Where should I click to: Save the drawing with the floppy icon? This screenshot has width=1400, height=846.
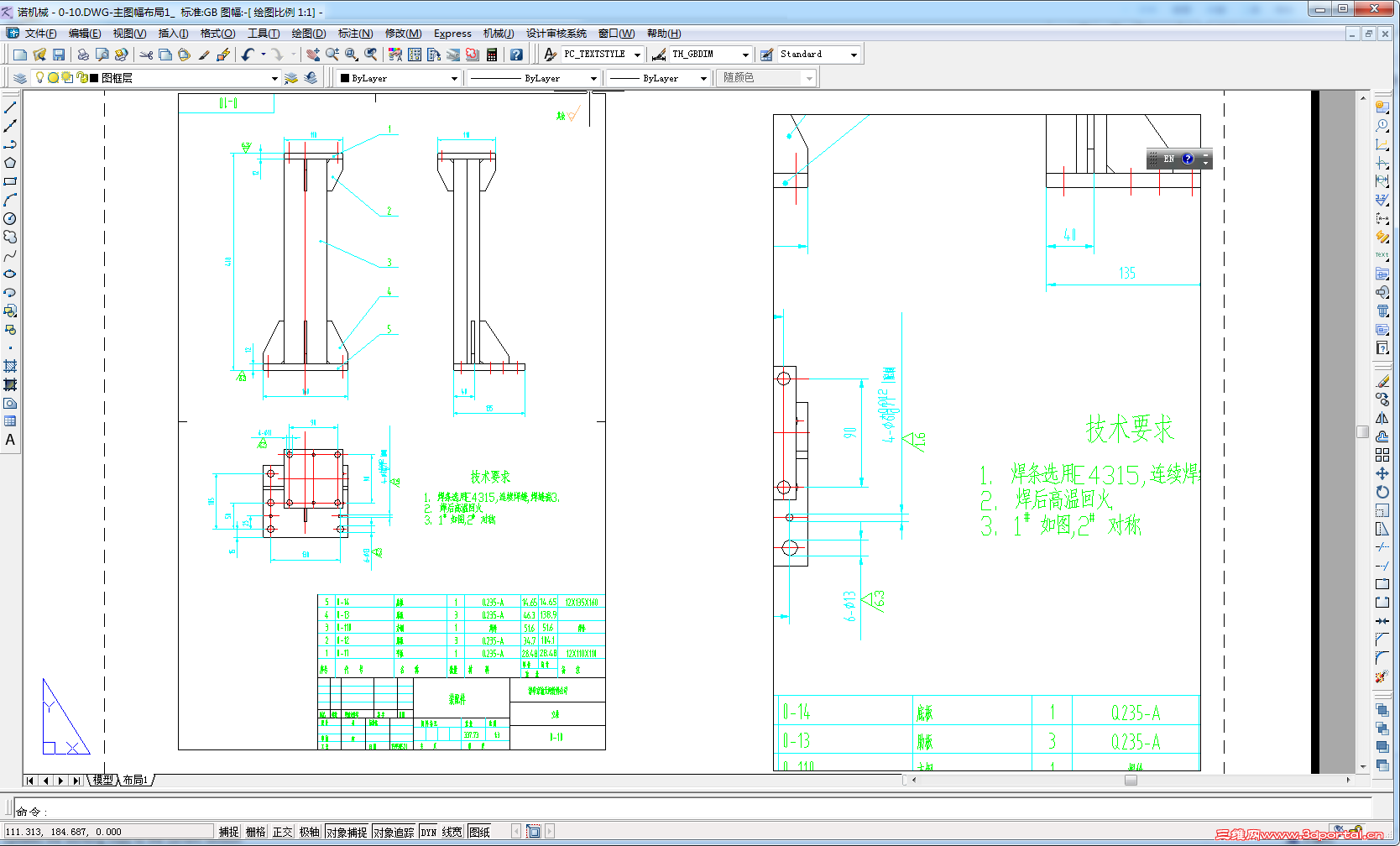(59, 55)
